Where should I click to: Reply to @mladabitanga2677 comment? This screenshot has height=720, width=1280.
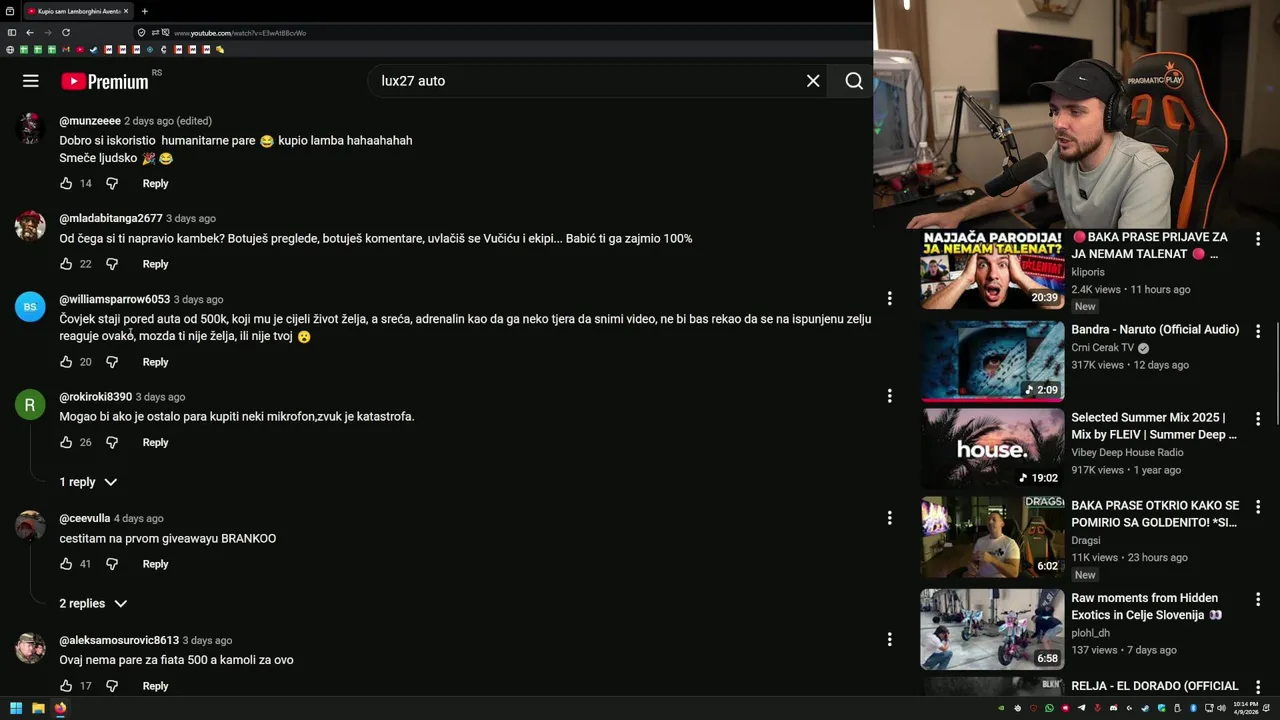[155, 264]
